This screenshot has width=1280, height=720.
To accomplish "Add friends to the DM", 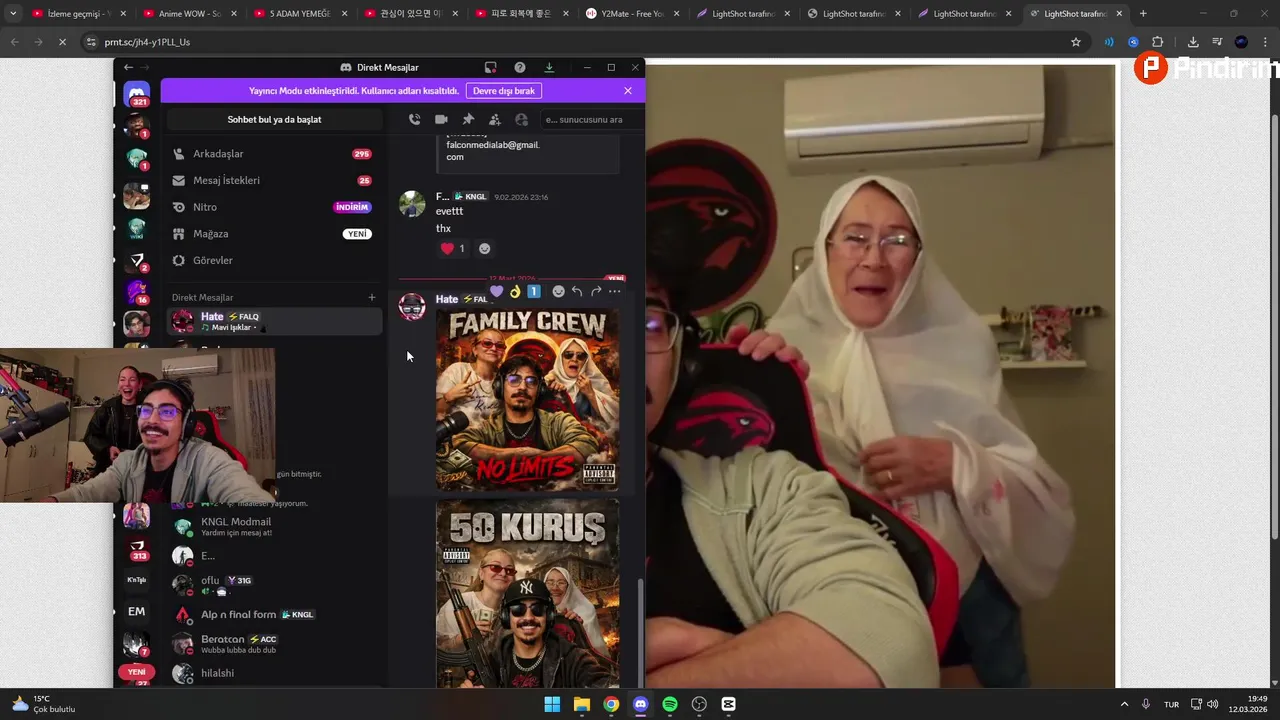I will [494, 119].
